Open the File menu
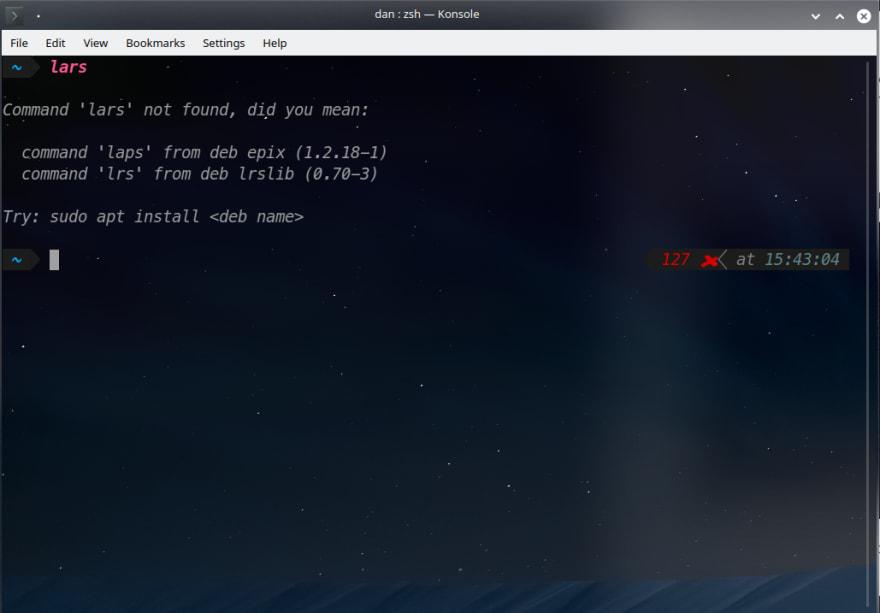 point(18,43)
